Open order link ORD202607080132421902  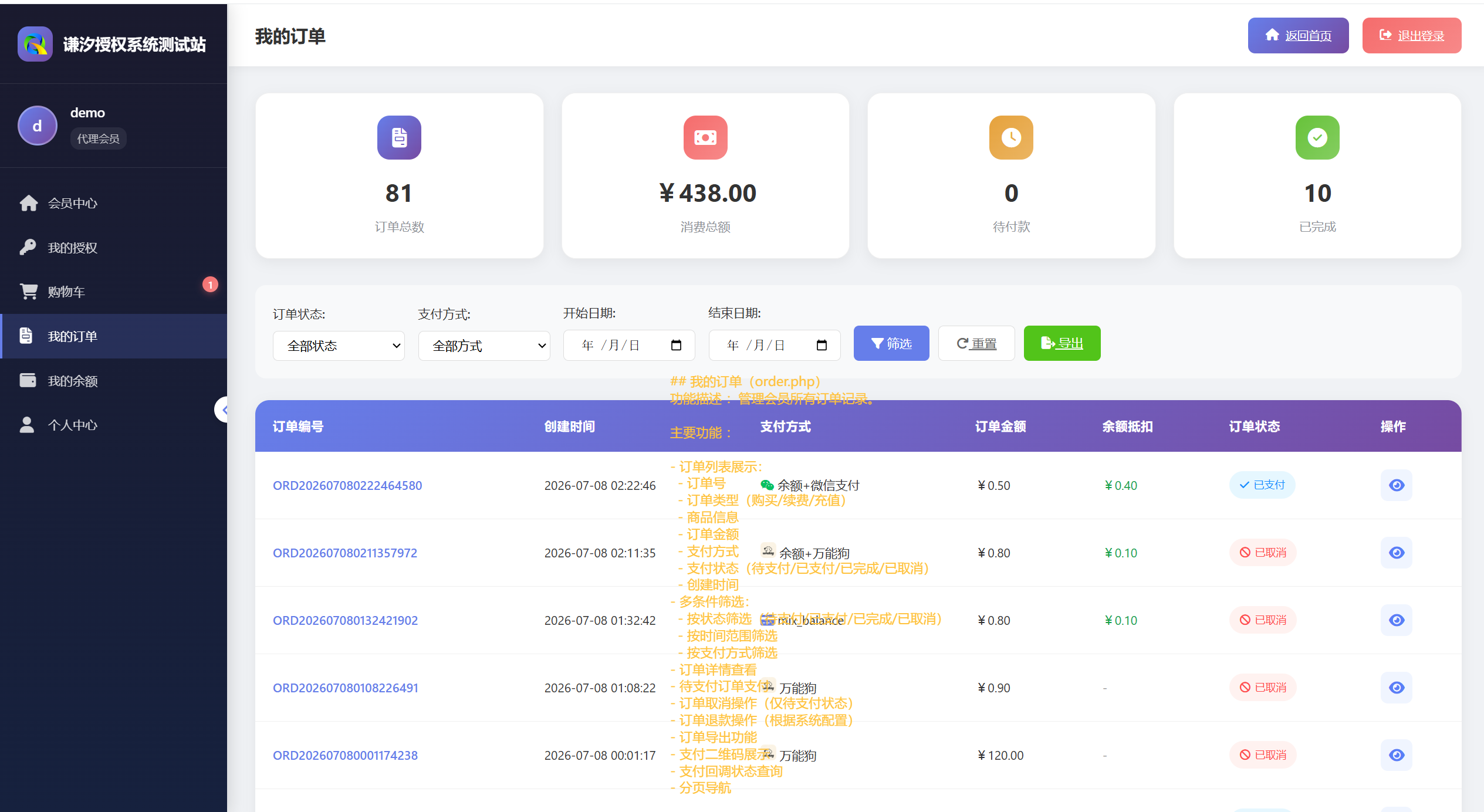click(x=345, y=621)
